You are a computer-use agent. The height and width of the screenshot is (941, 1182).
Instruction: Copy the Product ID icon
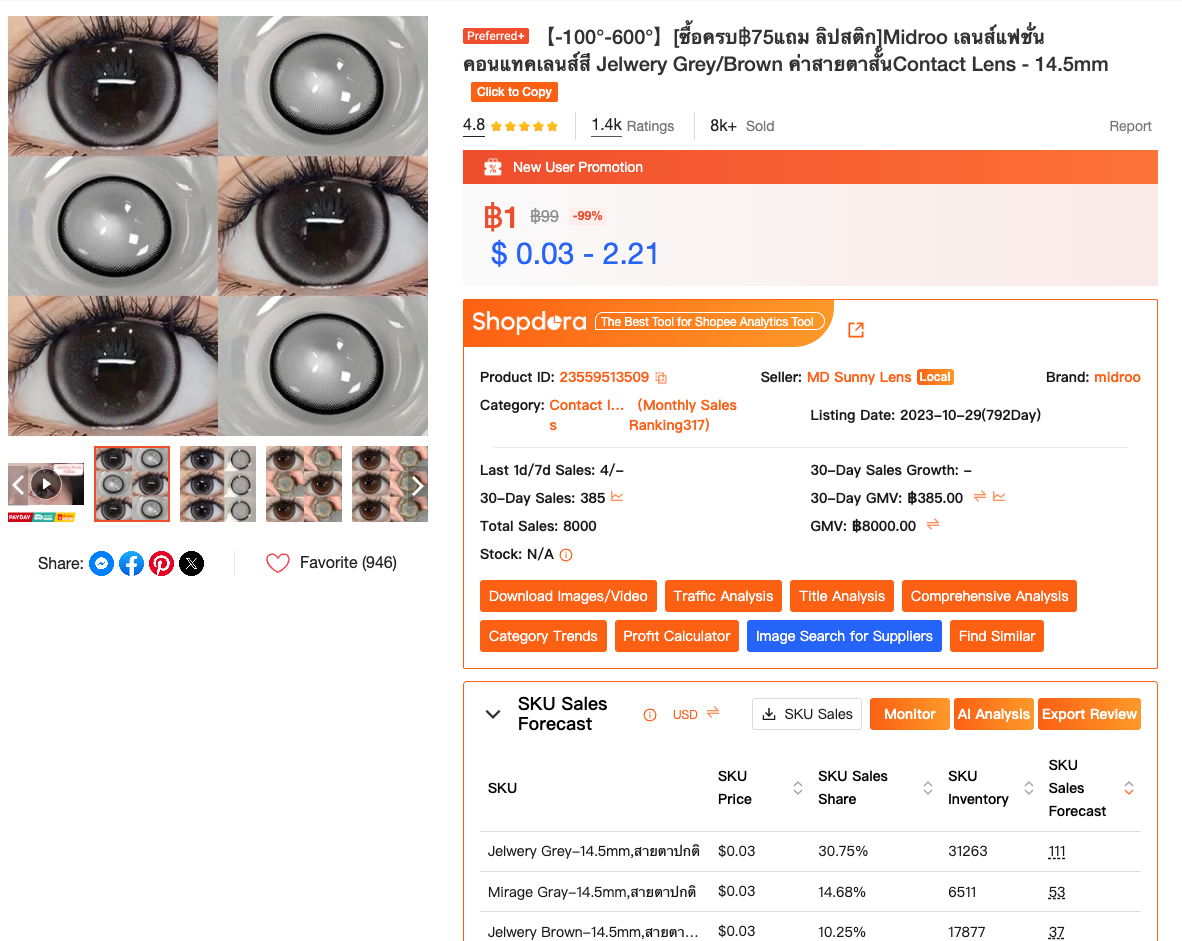tap(661, 378)
